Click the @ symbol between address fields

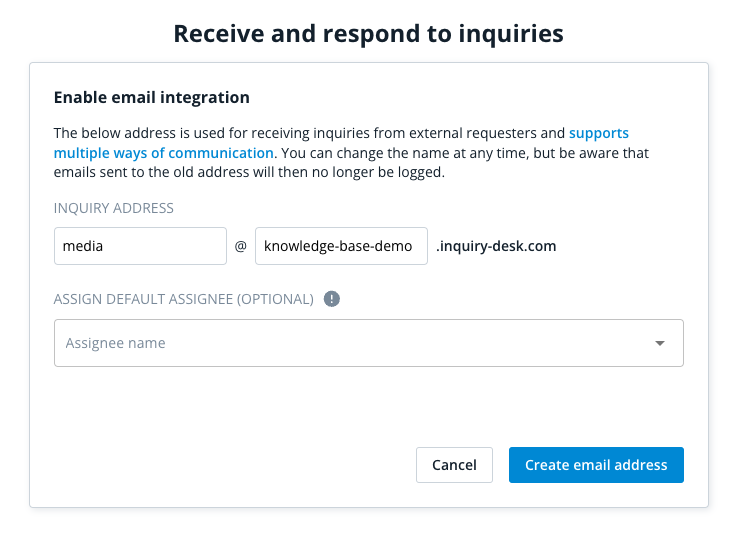pos(241,246)
